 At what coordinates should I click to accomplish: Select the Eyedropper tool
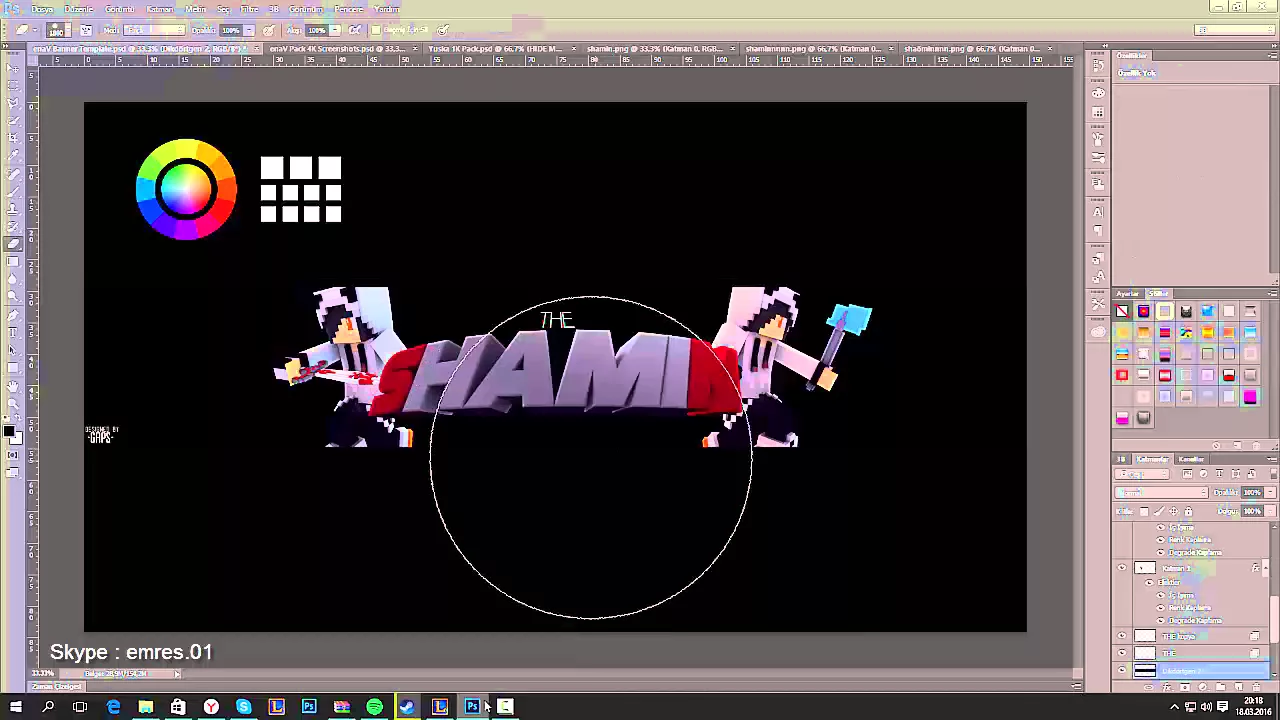tap(13, 157)
